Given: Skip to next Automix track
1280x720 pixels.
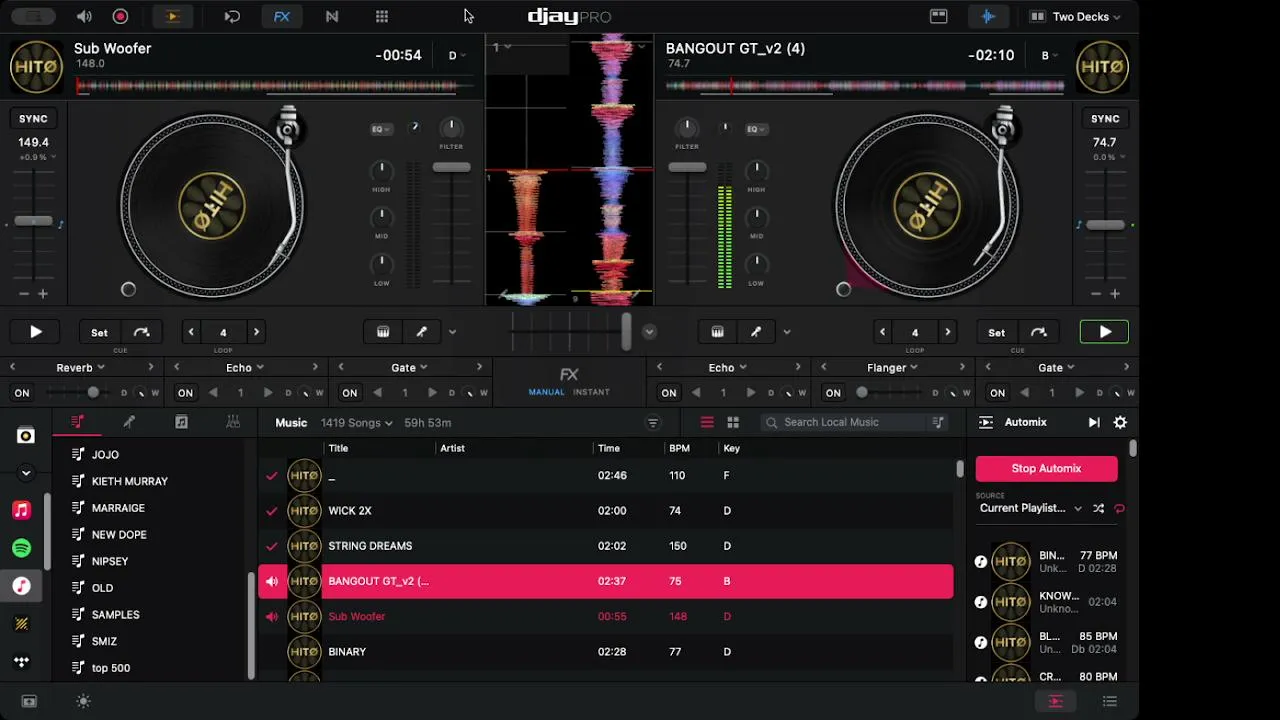Looking at the screenshot, I should coord(1094,423).
